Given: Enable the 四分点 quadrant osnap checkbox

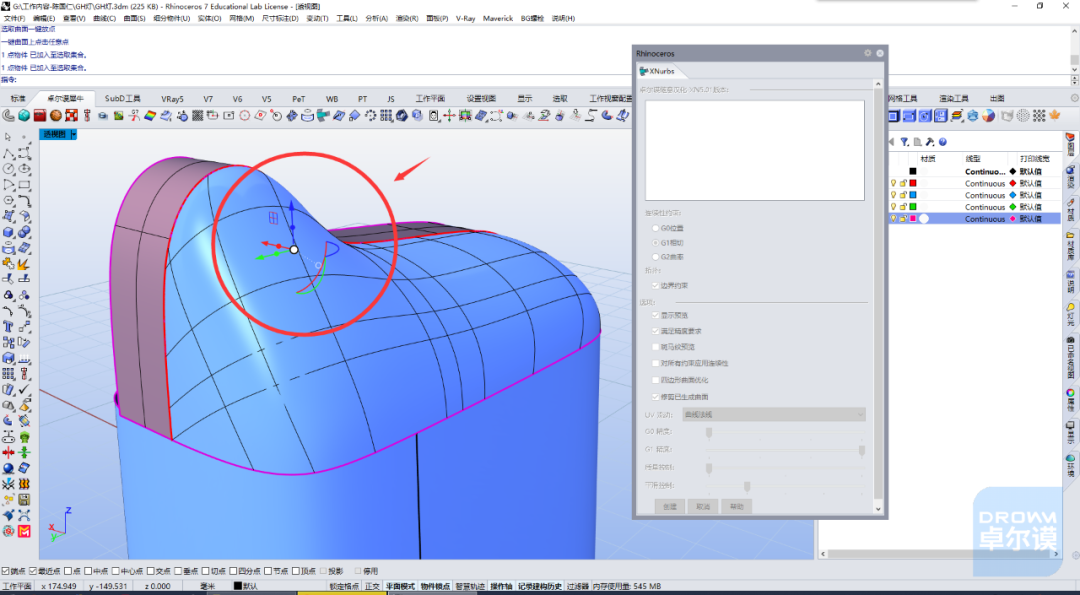Looking at the screenshot, I should click(x=233, y=571).
